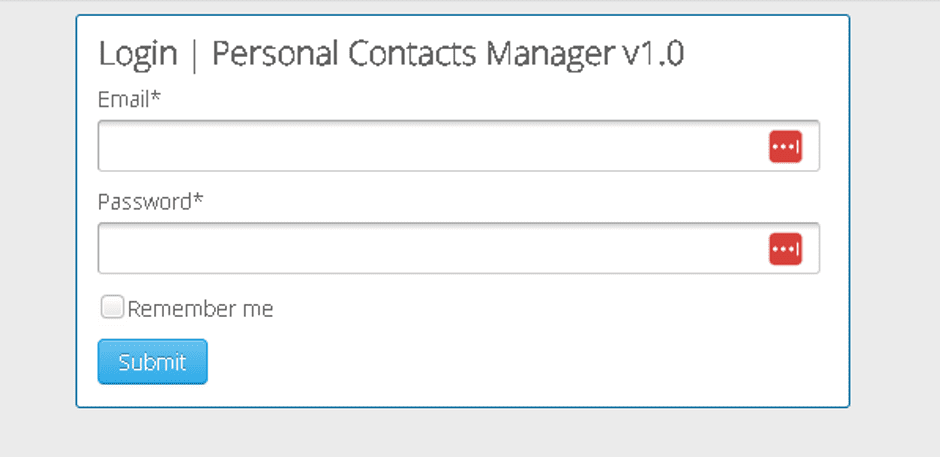Click the red password manager icon in Password field
The width and height of the screenshot is (941, 458).
785,249
